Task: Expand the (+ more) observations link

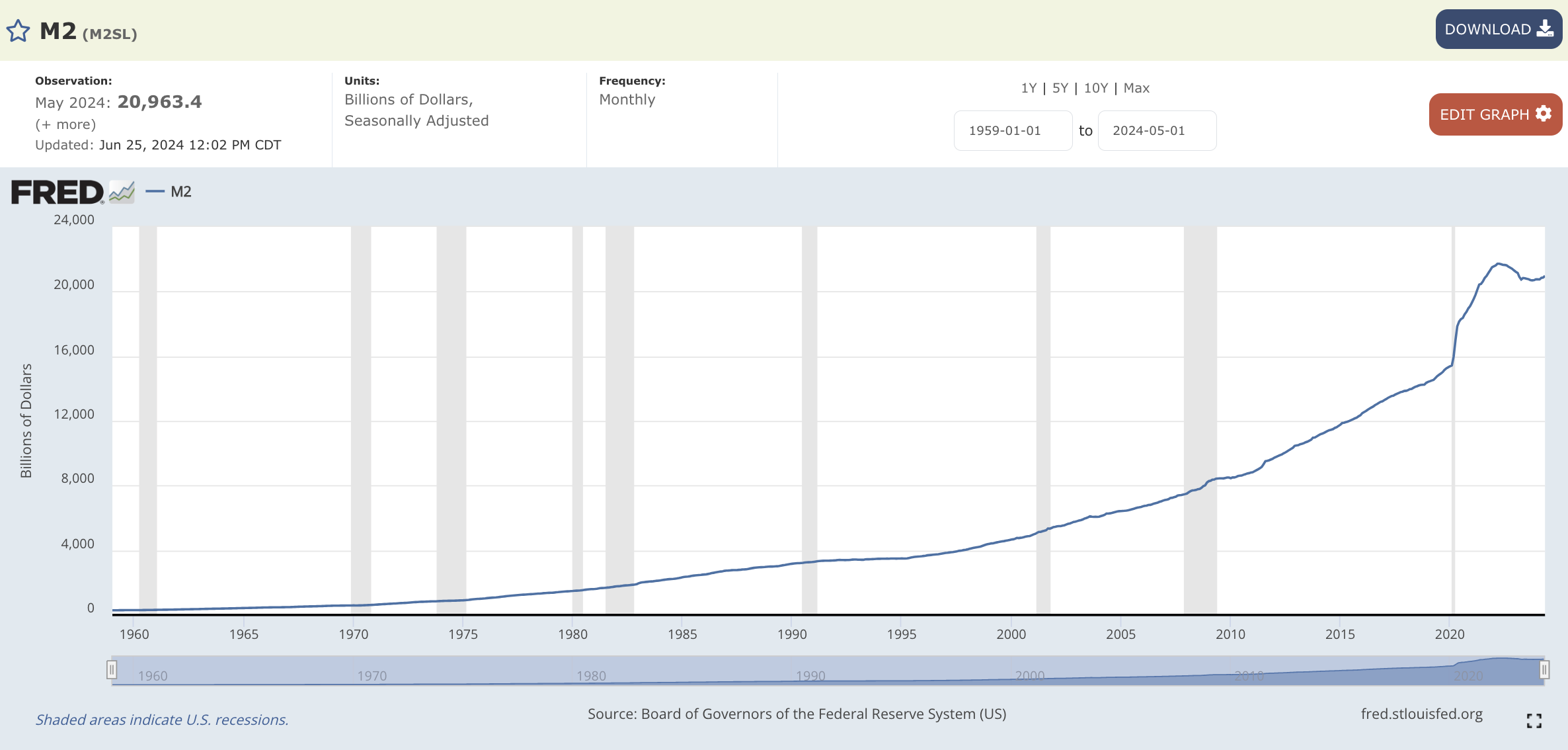Action: (65, 124)
